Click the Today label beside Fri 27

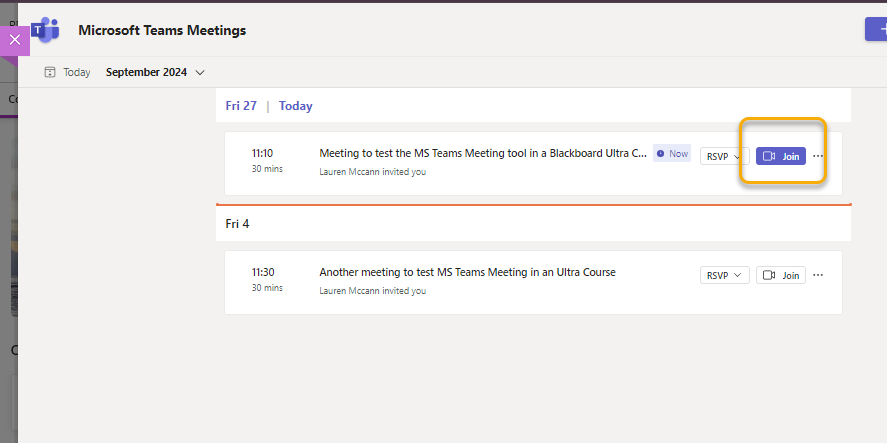tap(296, 106)
